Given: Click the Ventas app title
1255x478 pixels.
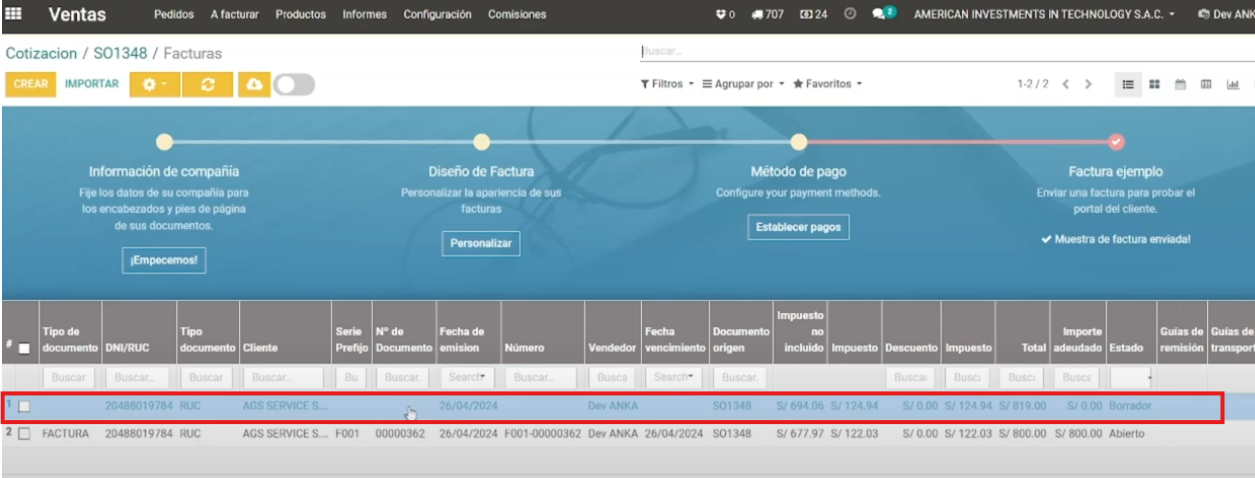Looking at the screenshot, I should pyautogui.click(x=77, y=15).
